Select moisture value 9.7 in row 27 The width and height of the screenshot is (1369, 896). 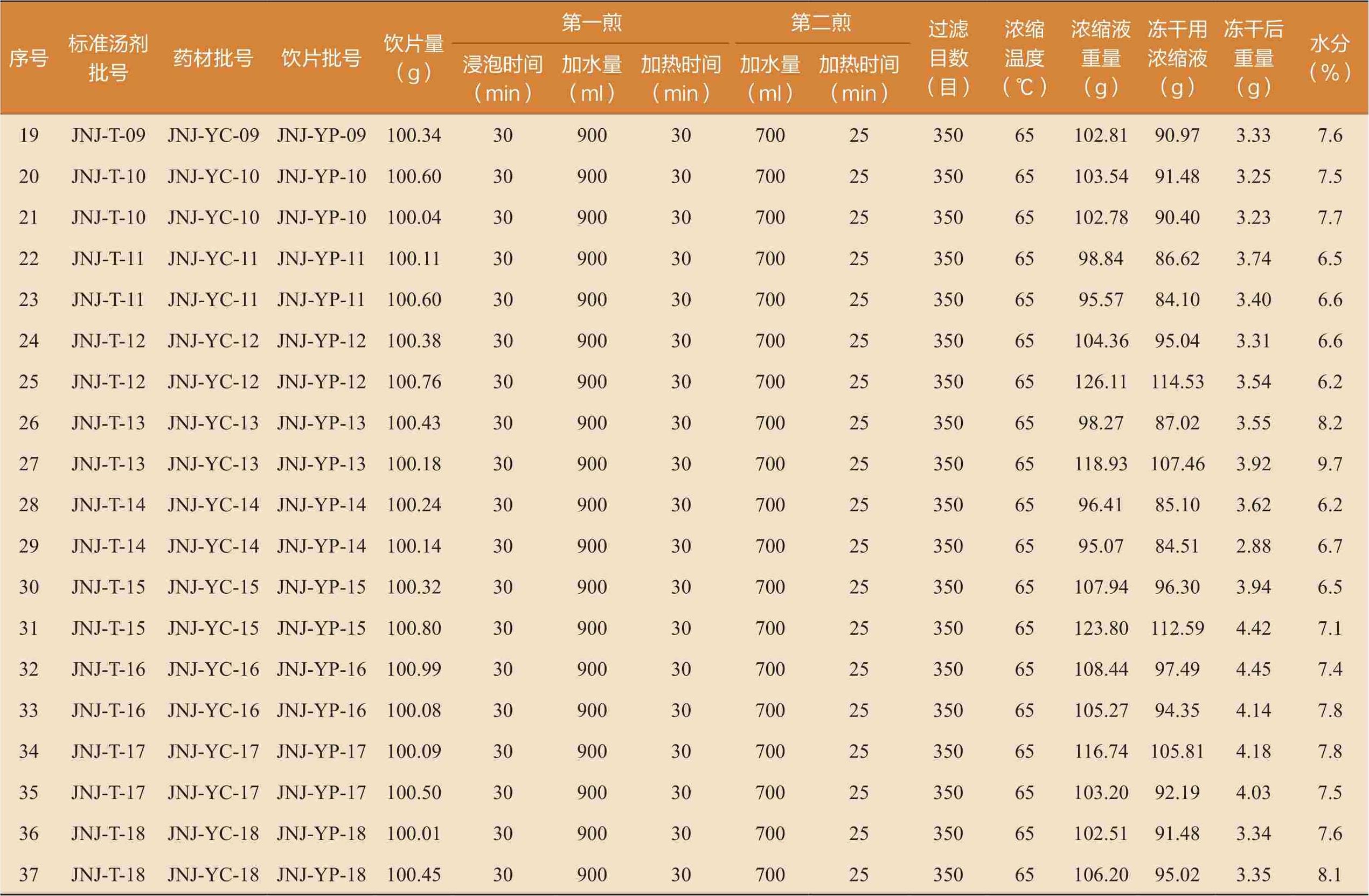point(1330,463)
